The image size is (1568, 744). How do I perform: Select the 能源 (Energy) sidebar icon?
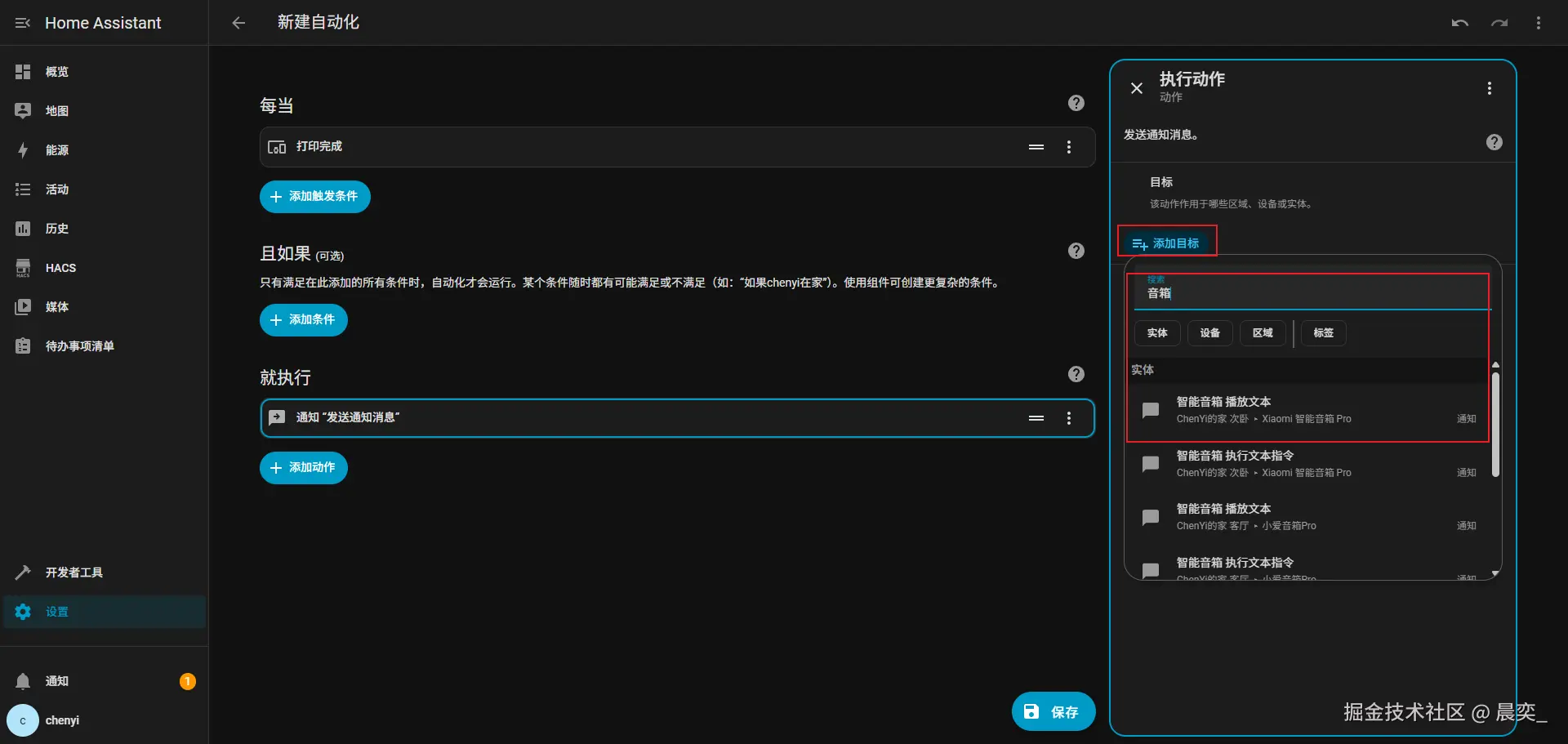click(x=56, y=150)
